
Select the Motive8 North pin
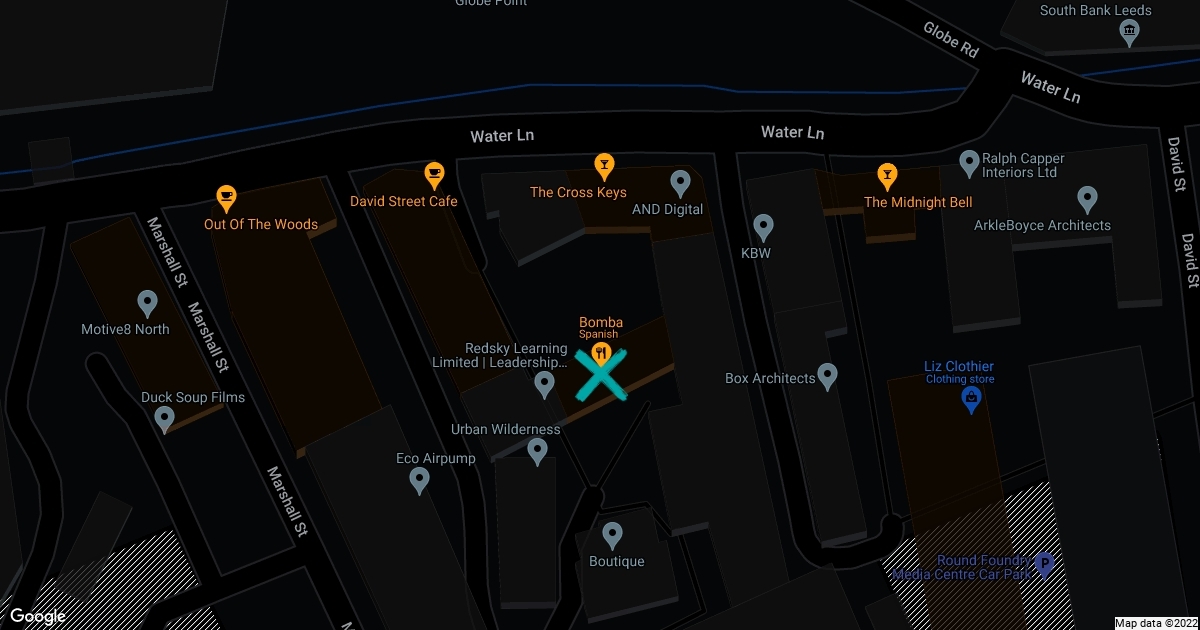[147, 302]
